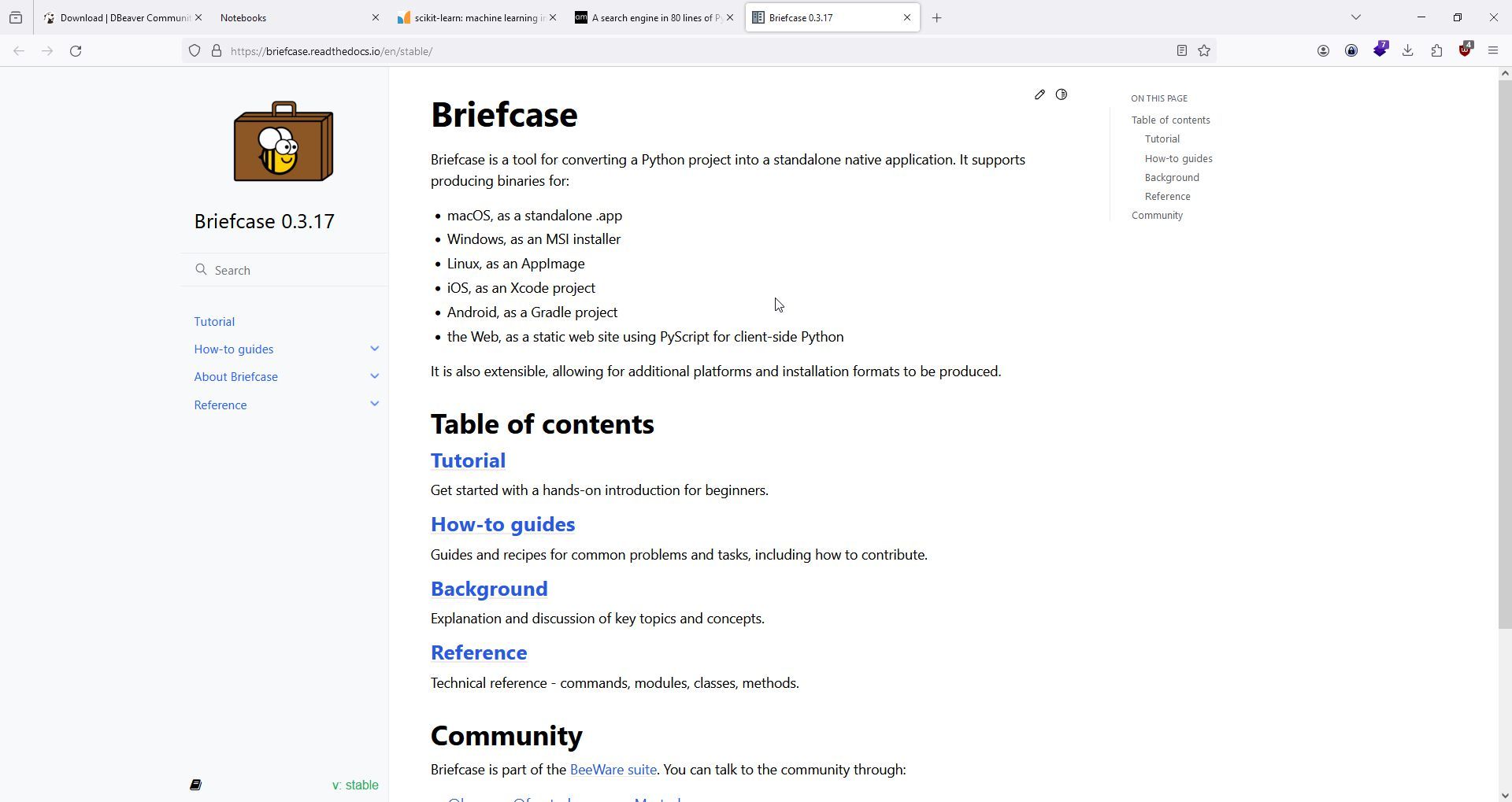Click the site security padlock icon
Image resolution: width=1512 pixels, height=802 pixels.
click(x=217, y=51)
